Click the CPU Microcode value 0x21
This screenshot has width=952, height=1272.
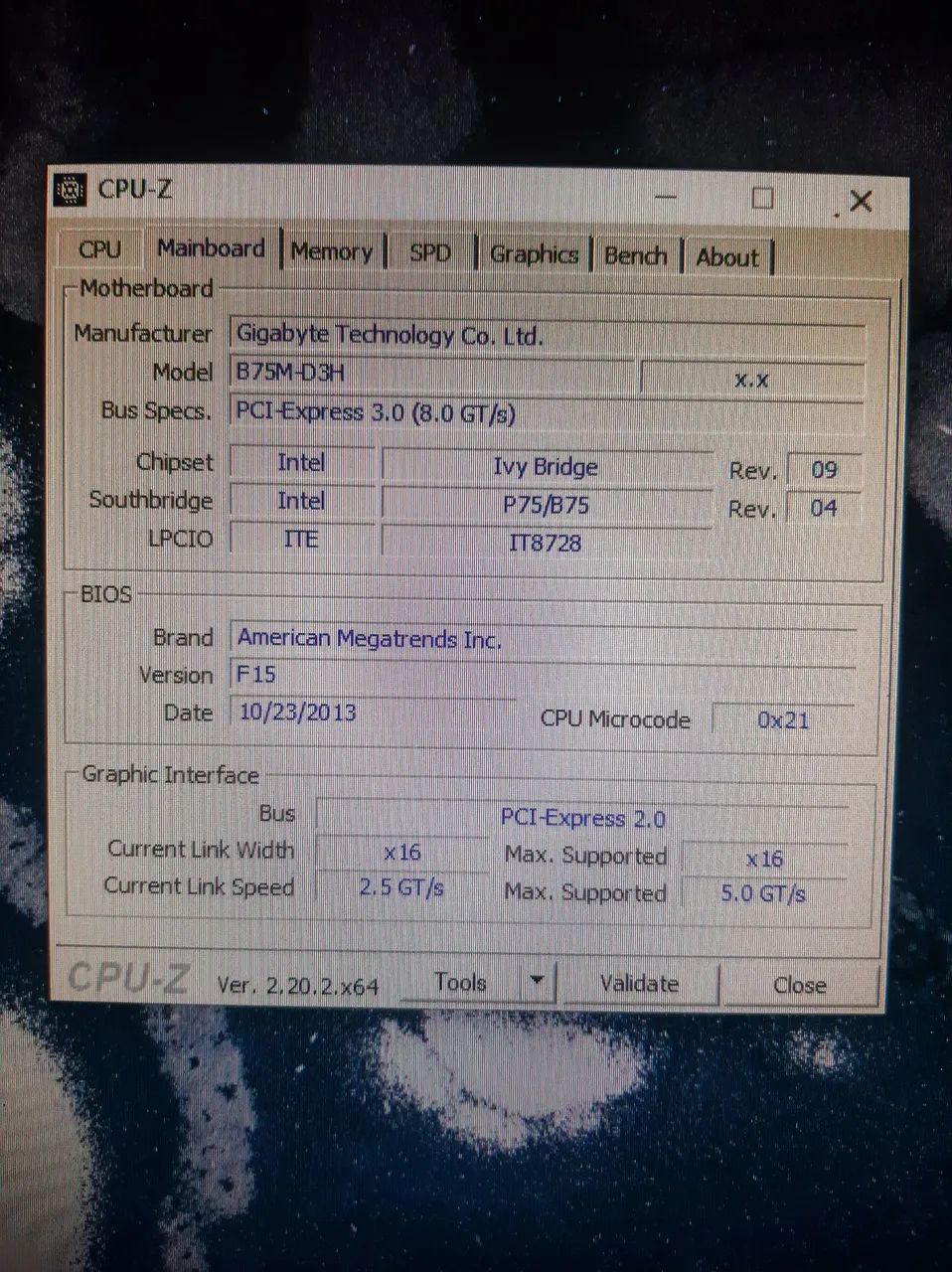coord(783,720)
